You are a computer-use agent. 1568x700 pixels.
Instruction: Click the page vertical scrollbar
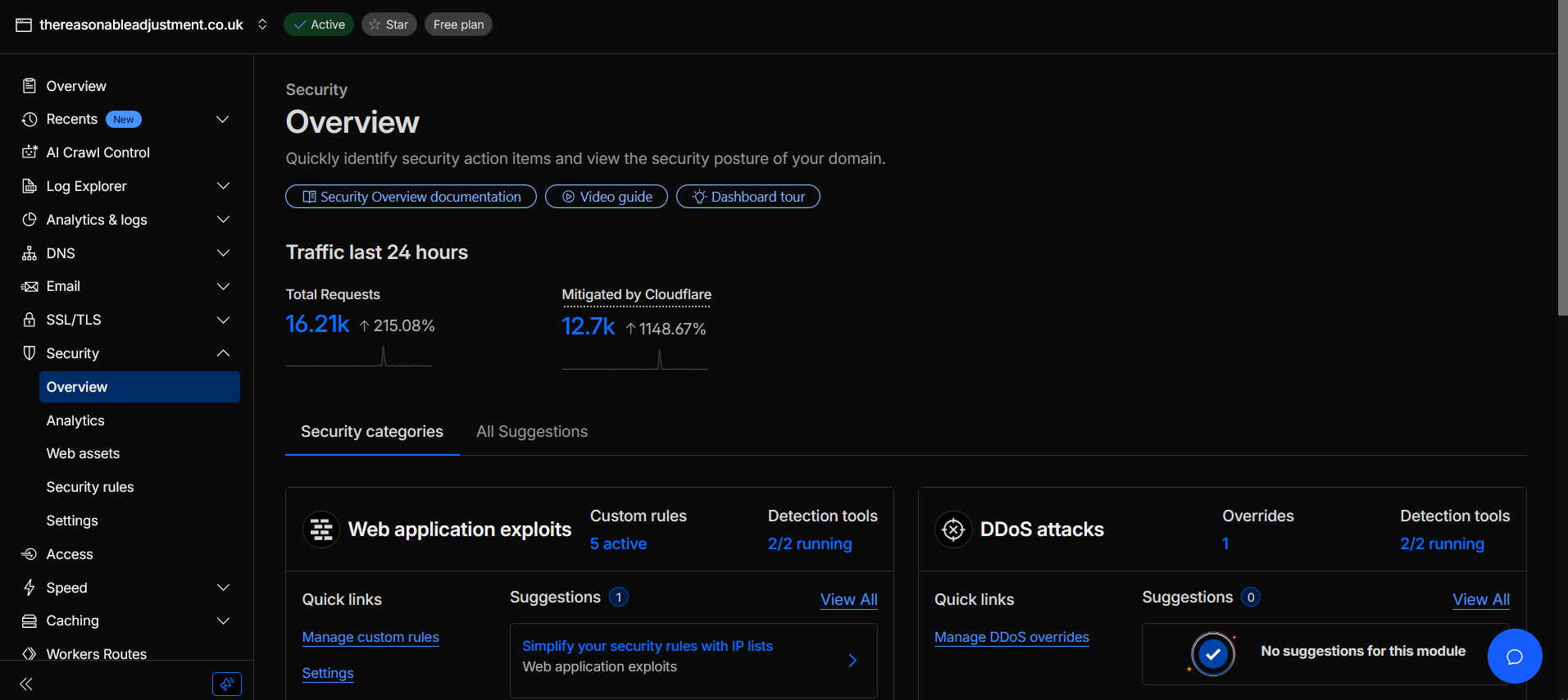[1562, 164]
